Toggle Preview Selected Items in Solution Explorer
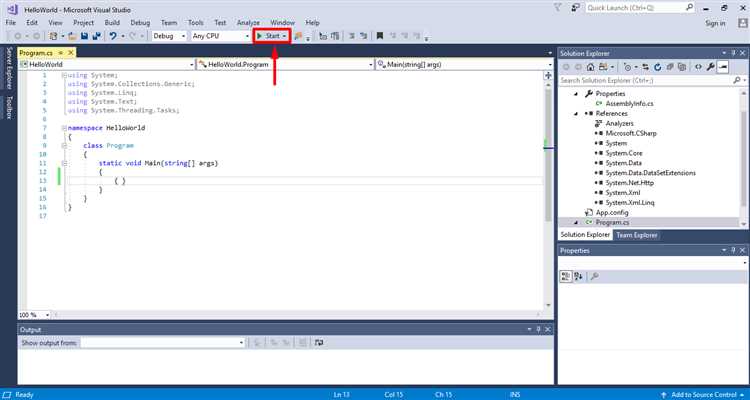The width and height of the screenshot is (750, 400). (723, 67)
